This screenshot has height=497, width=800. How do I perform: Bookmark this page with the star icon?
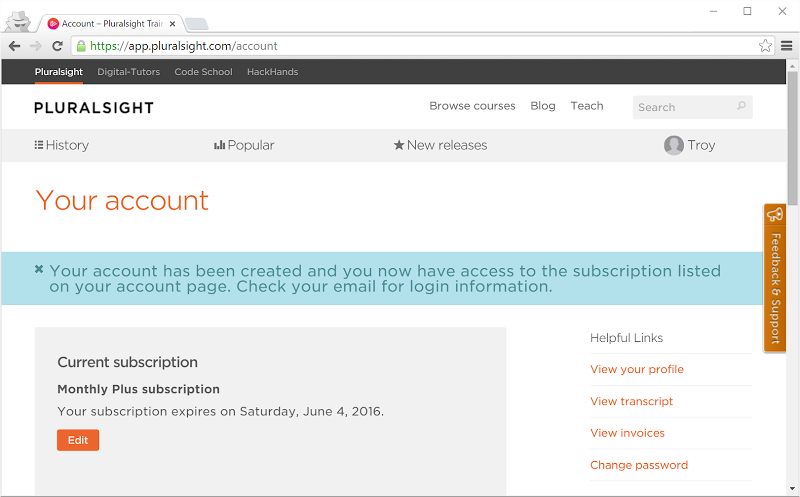[x=765, y=46]
